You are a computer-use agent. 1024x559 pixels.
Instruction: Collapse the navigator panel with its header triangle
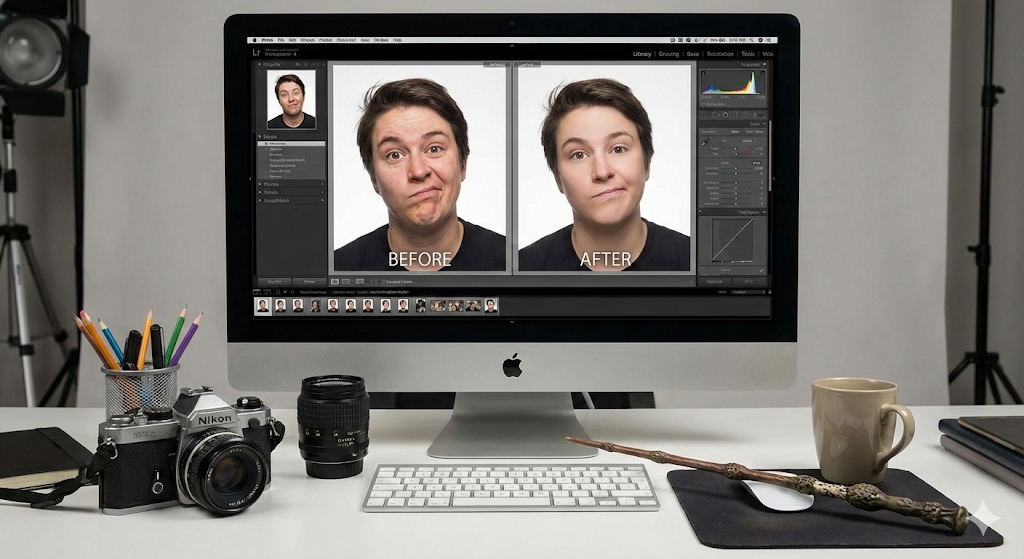pyautogui.click(x=259, y=64)
